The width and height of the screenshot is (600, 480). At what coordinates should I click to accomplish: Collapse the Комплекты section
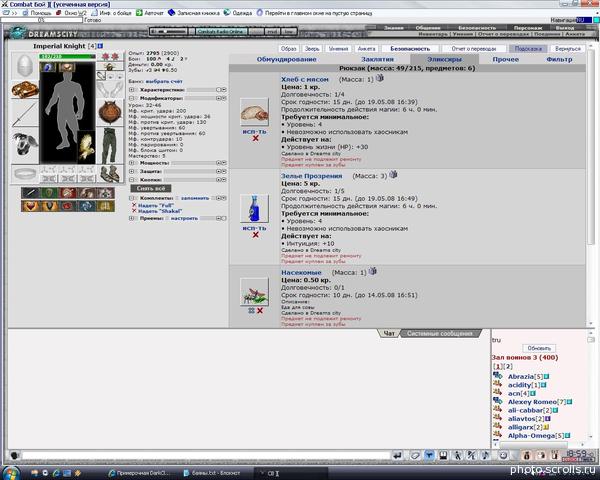132,198
